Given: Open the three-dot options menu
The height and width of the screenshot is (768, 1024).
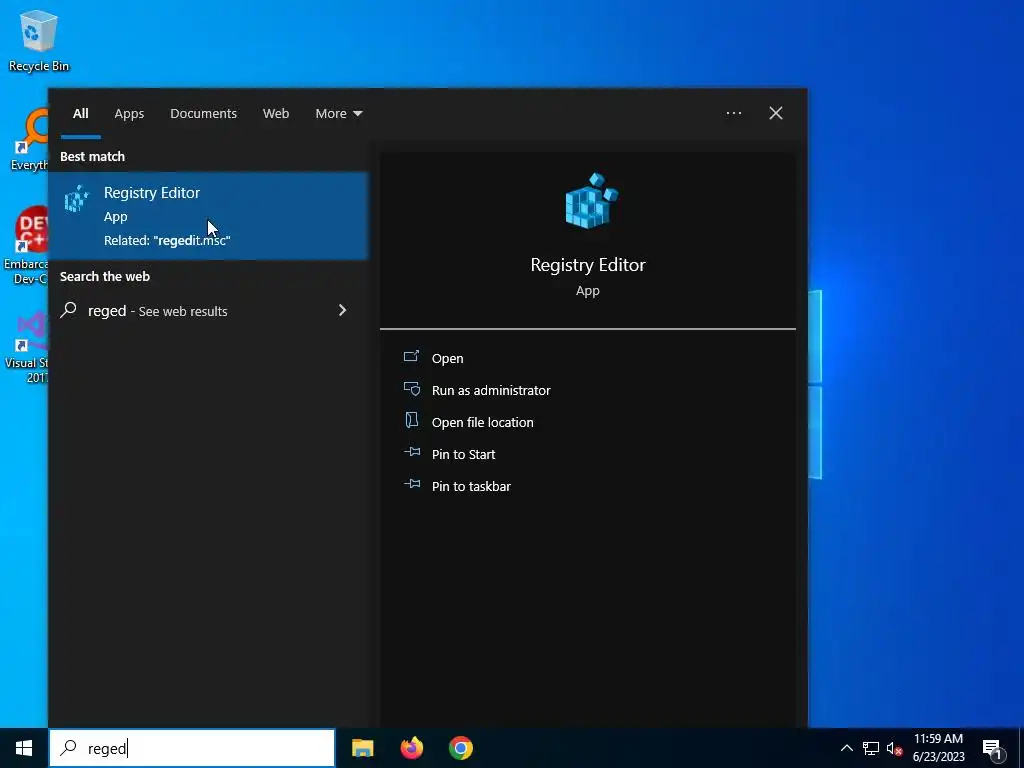Looking at the screenshot, I should click(x=733, y=113).
